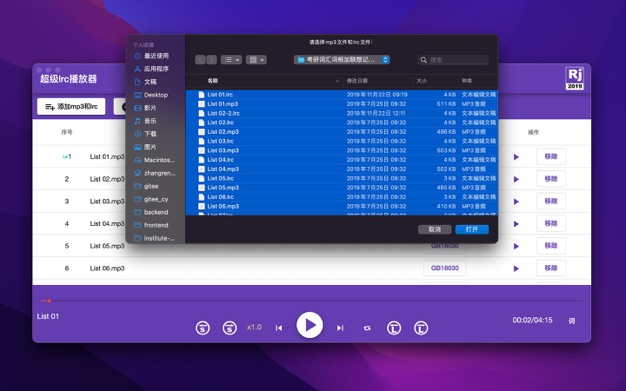This screenshot has width=626, height=391.
Task: Sort files by 修改日期 column header
Action: 357,81
